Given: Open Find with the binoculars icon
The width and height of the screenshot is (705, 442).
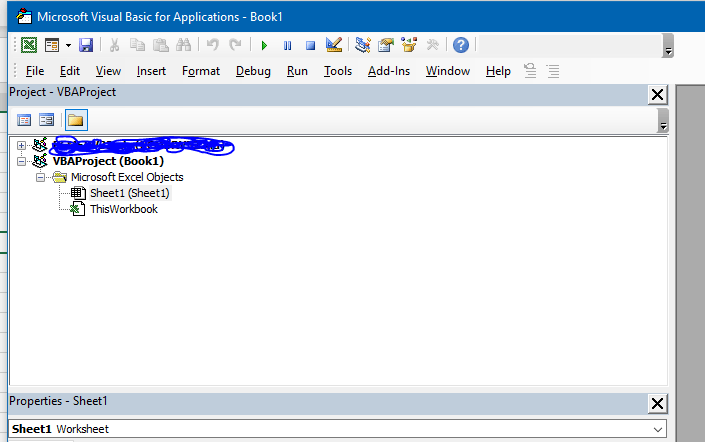Looking at the screenshot, I should click(x=183, y=45).
